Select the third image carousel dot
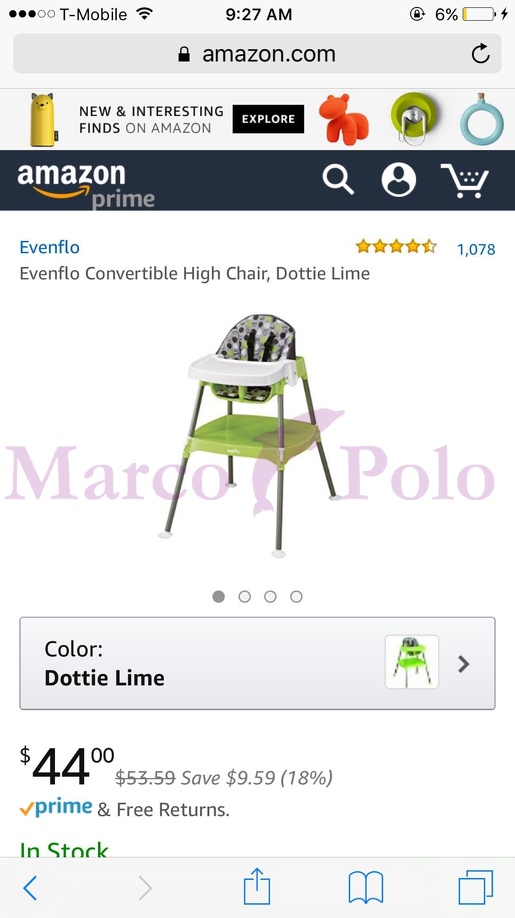The image size is (515, 918). (270, 597)
